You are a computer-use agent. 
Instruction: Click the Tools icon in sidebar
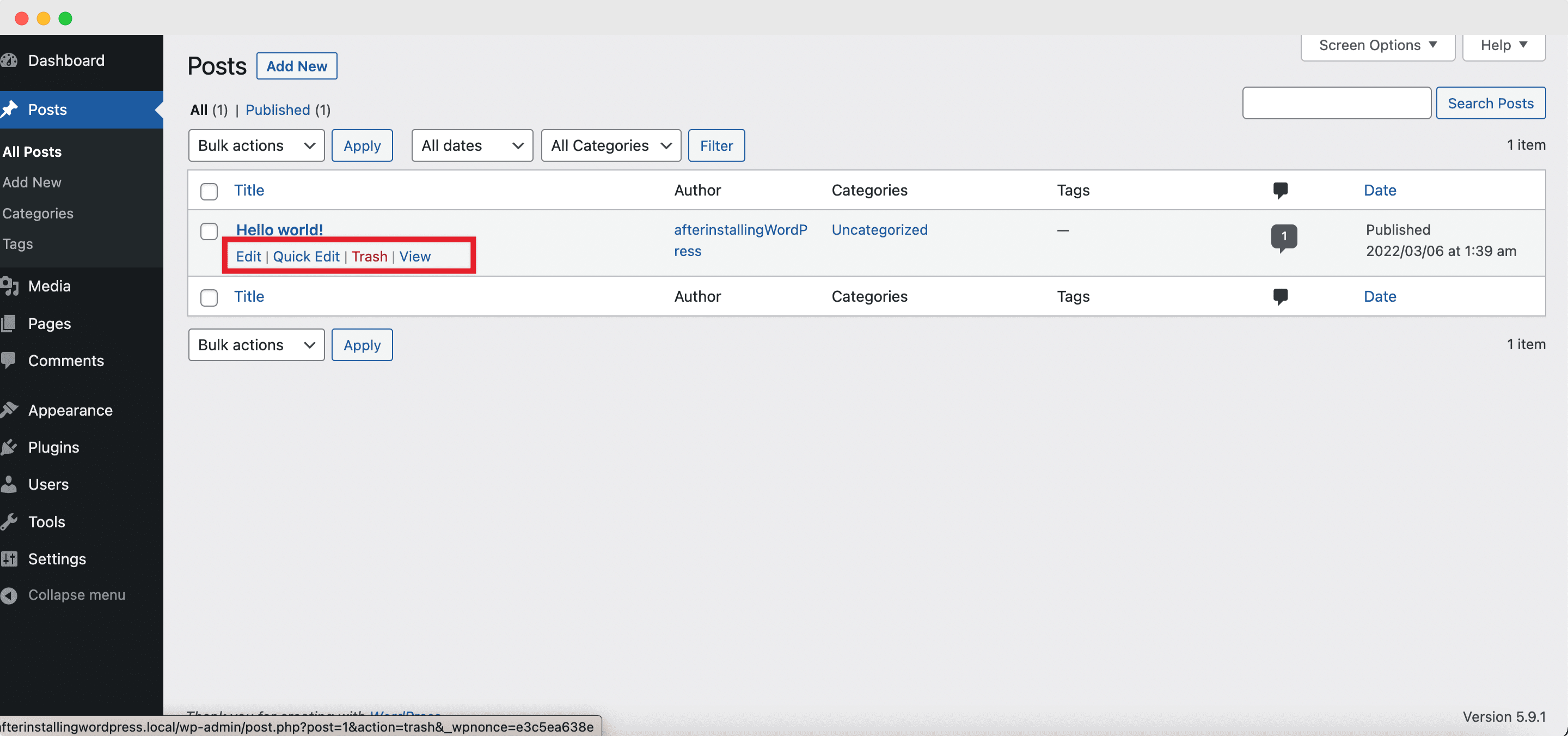click(x=11, y=521)
